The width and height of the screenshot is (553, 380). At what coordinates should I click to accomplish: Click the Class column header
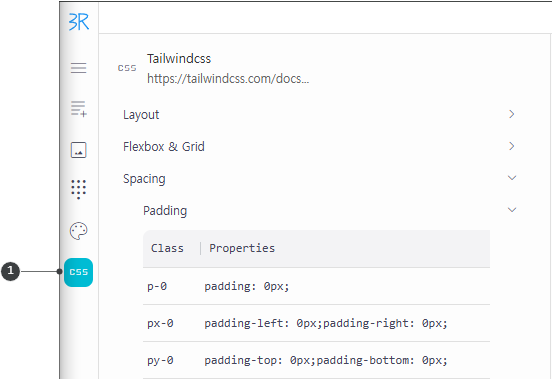[167, 248]
